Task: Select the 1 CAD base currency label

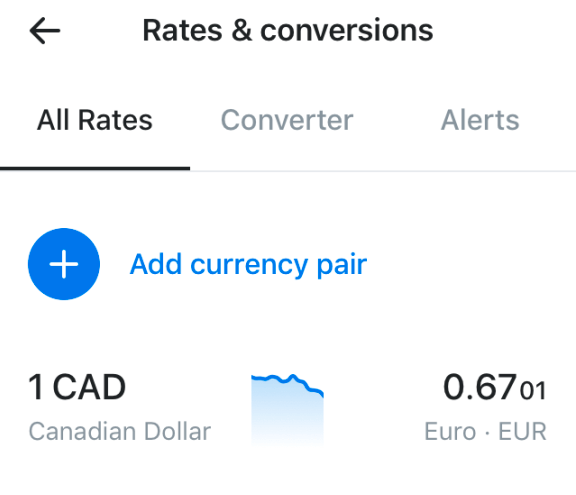Action: pyautogui.click(x=77, y=387)
